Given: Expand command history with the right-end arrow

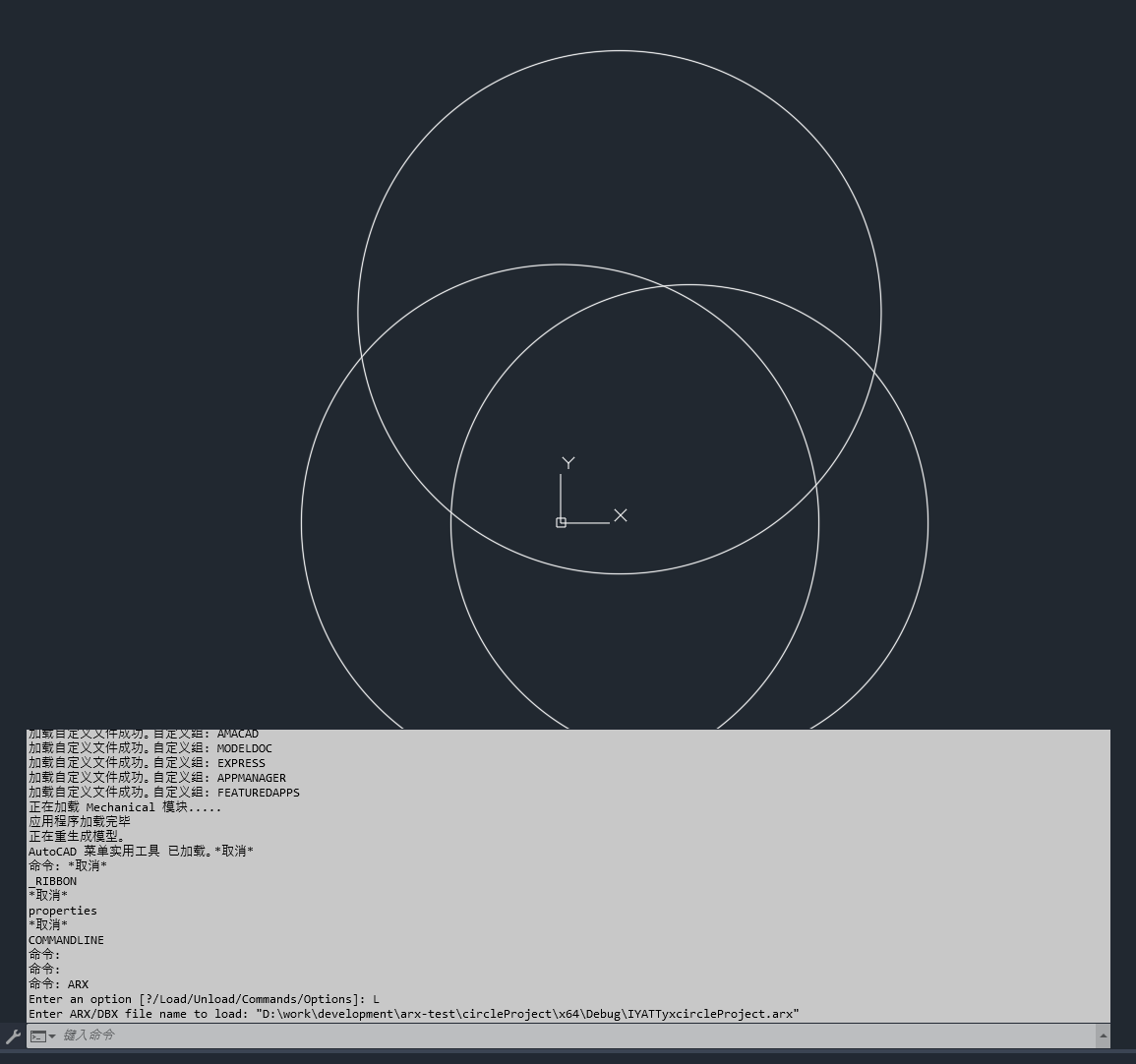Looking at the screenshot, I should (1103, 1035).
